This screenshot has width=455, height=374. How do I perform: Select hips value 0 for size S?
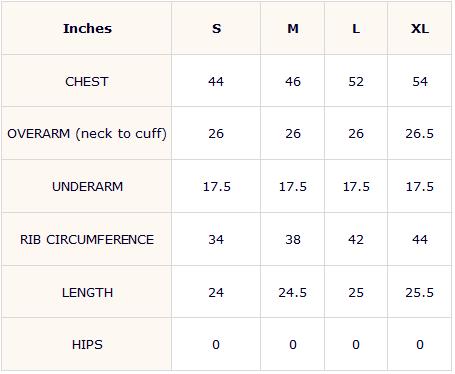pyautogui.click(x=216, y=345)
